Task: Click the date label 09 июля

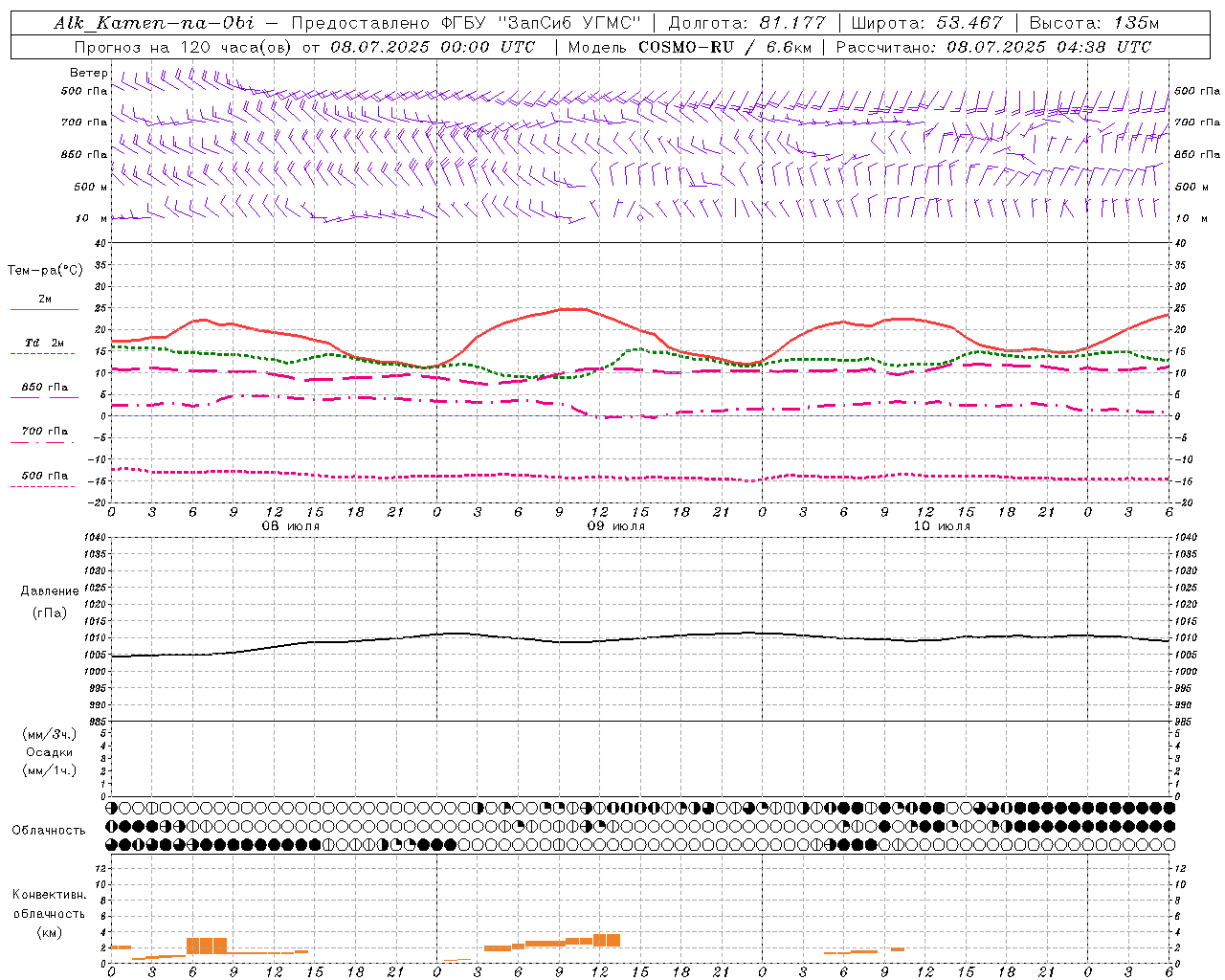Action: click(616, 526)
